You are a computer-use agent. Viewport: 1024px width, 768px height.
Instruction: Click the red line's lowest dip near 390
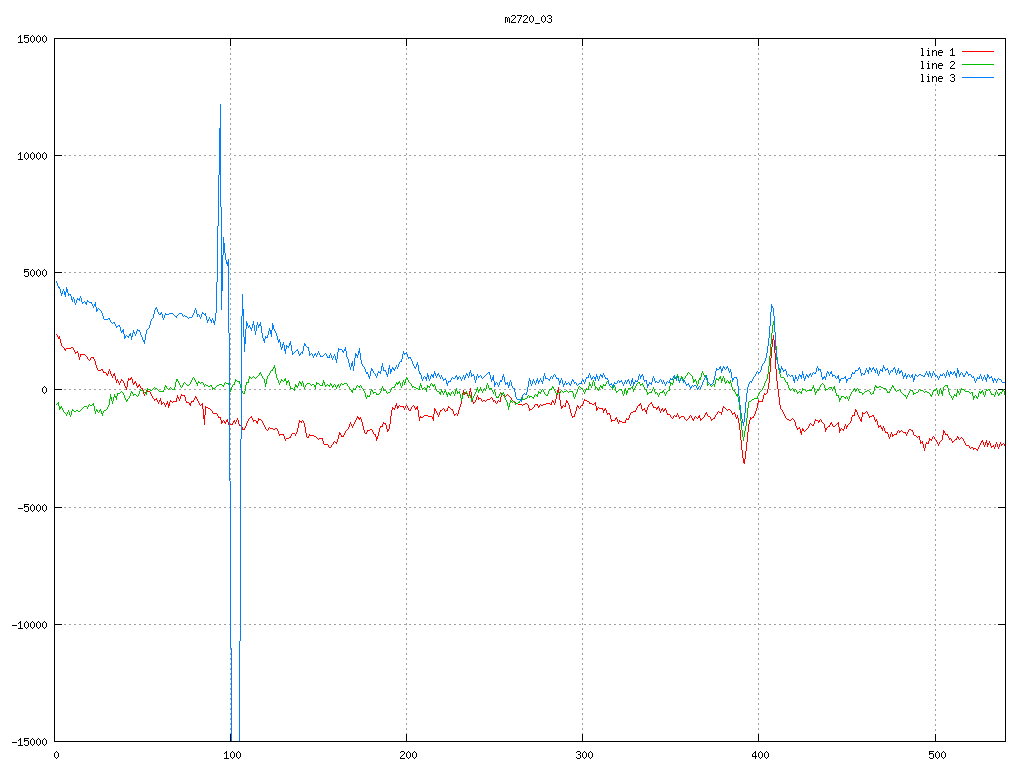point(744,462)
